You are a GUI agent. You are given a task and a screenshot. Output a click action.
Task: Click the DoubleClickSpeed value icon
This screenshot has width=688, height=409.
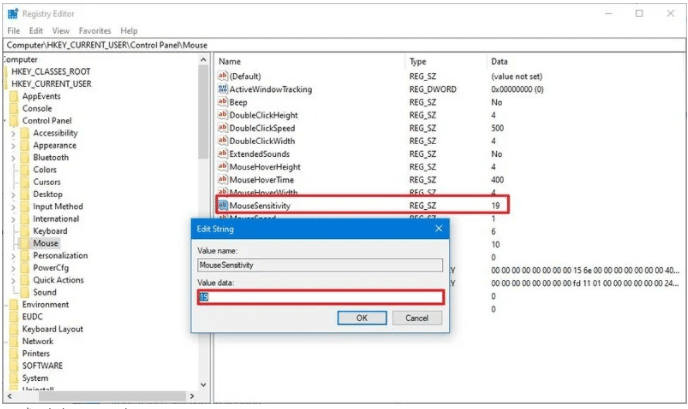click(x=223, y=128)
